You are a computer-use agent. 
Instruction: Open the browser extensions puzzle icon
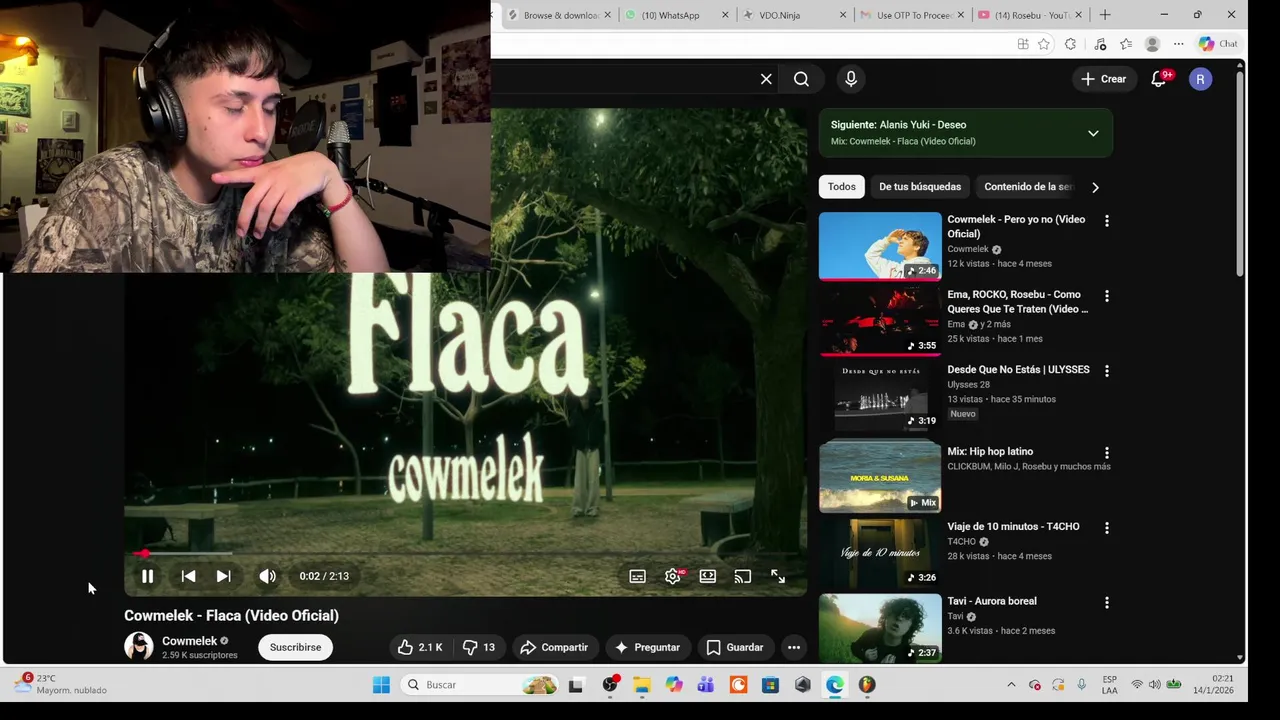tap(1070, 44)
